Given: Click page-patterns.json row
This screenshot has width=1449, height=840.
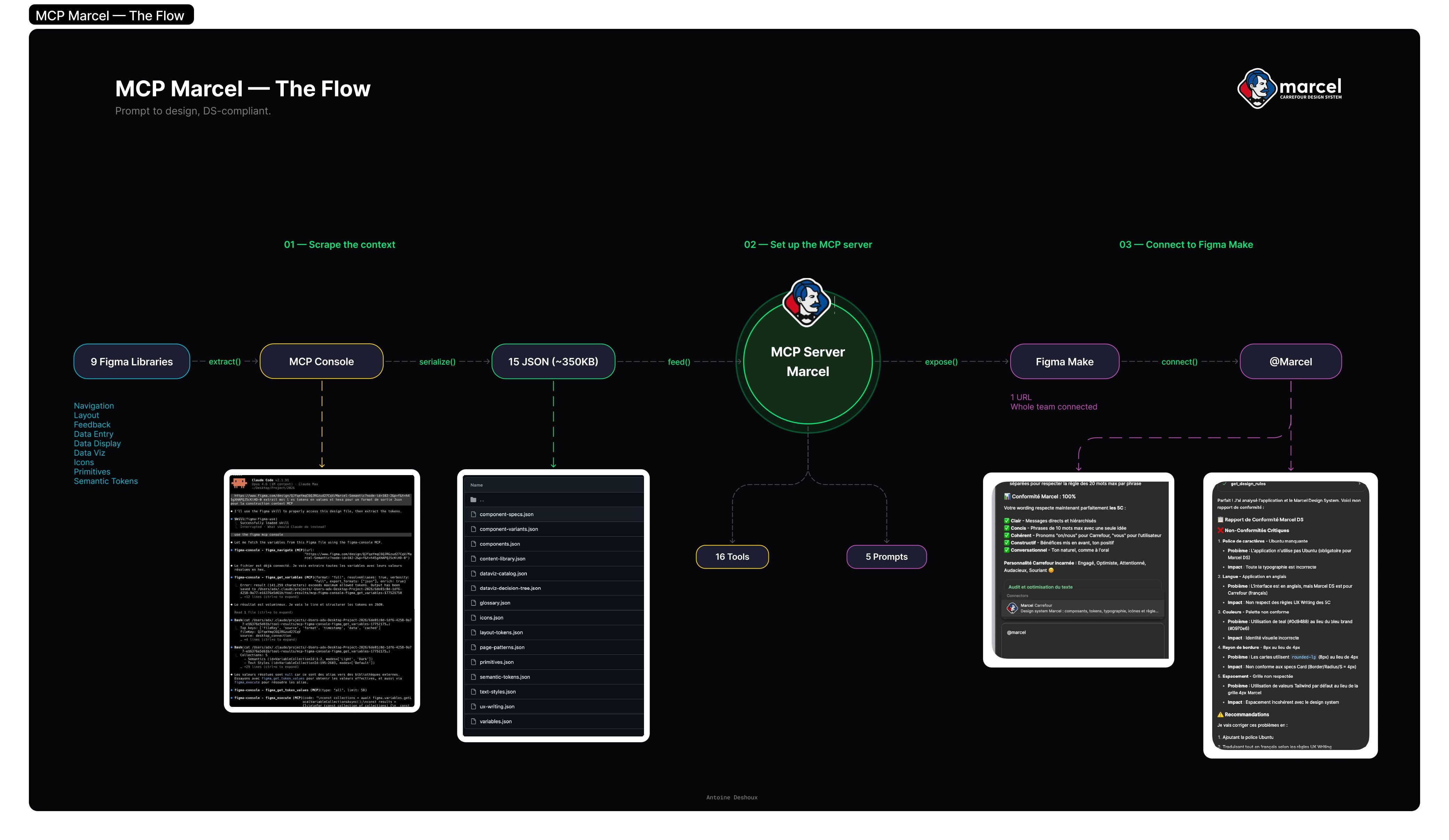Looking at the screenshot, I should [x=553, y=647].
